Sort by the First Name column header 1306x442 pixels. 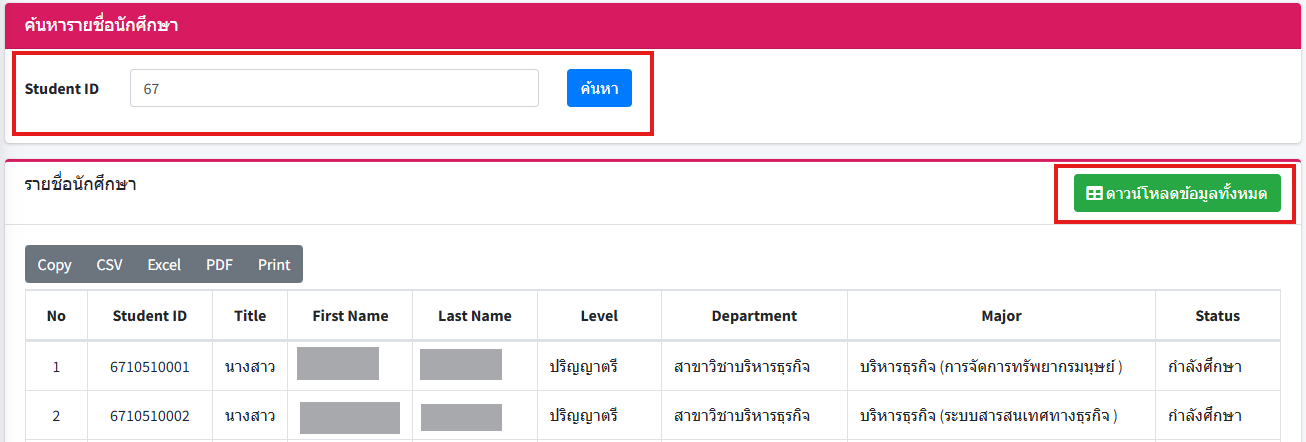click(x=350, y=316)
